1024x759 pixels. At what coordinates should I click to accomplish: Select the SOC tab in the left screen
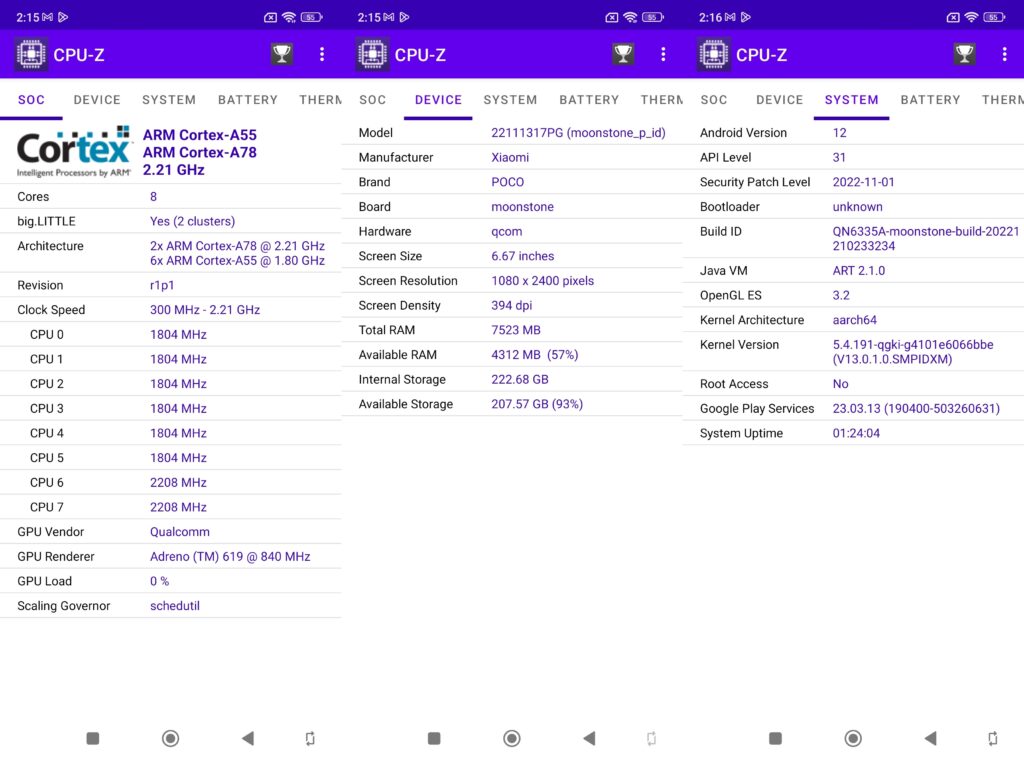31,100
